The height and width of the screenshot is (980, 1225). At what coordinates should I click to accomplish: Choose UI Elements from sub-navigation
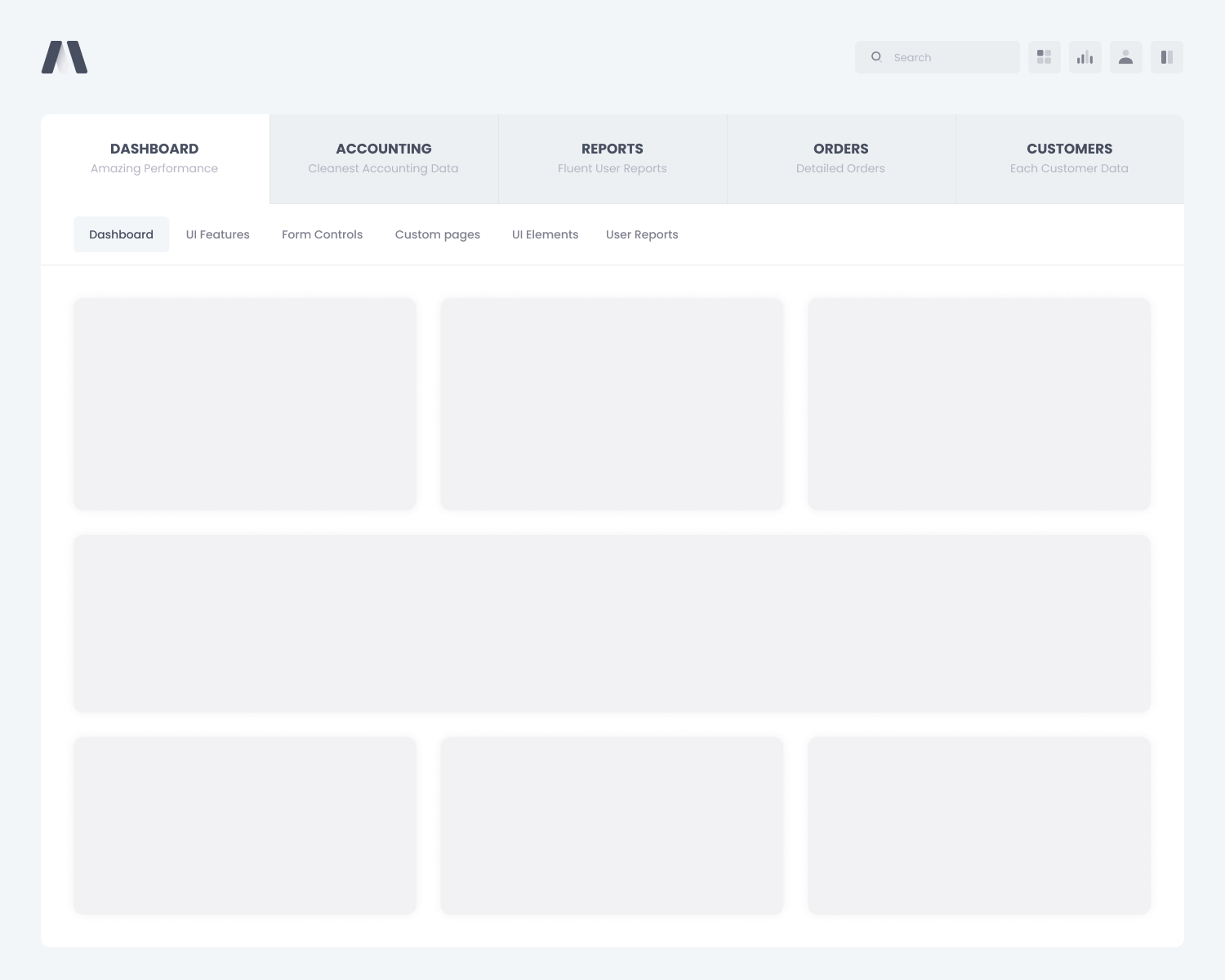pyautogui.click(x=545, y=234)
